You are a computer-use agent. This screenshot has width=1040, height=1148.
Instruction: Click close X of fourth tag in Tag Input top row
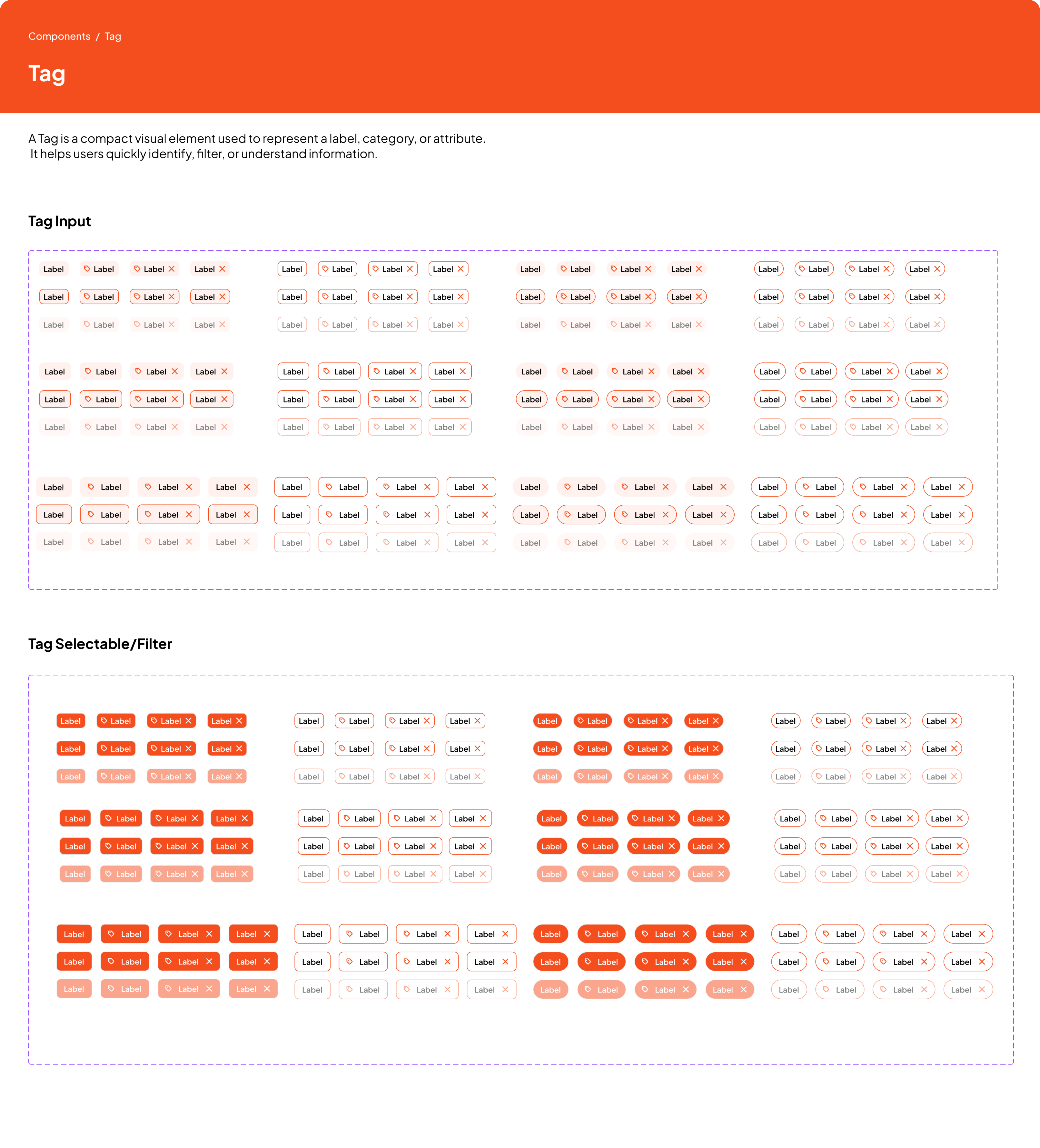(222, 269)
